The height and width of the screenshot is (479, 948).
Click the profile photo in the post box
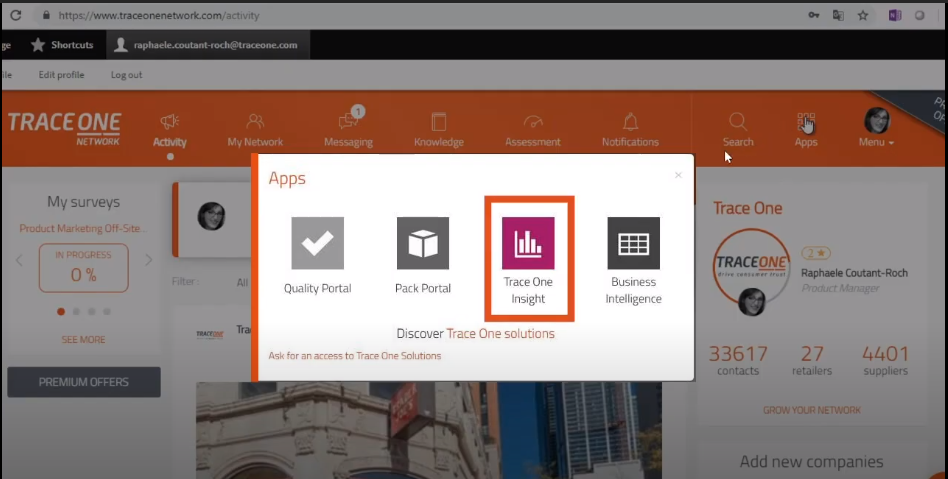coord(212,216)
